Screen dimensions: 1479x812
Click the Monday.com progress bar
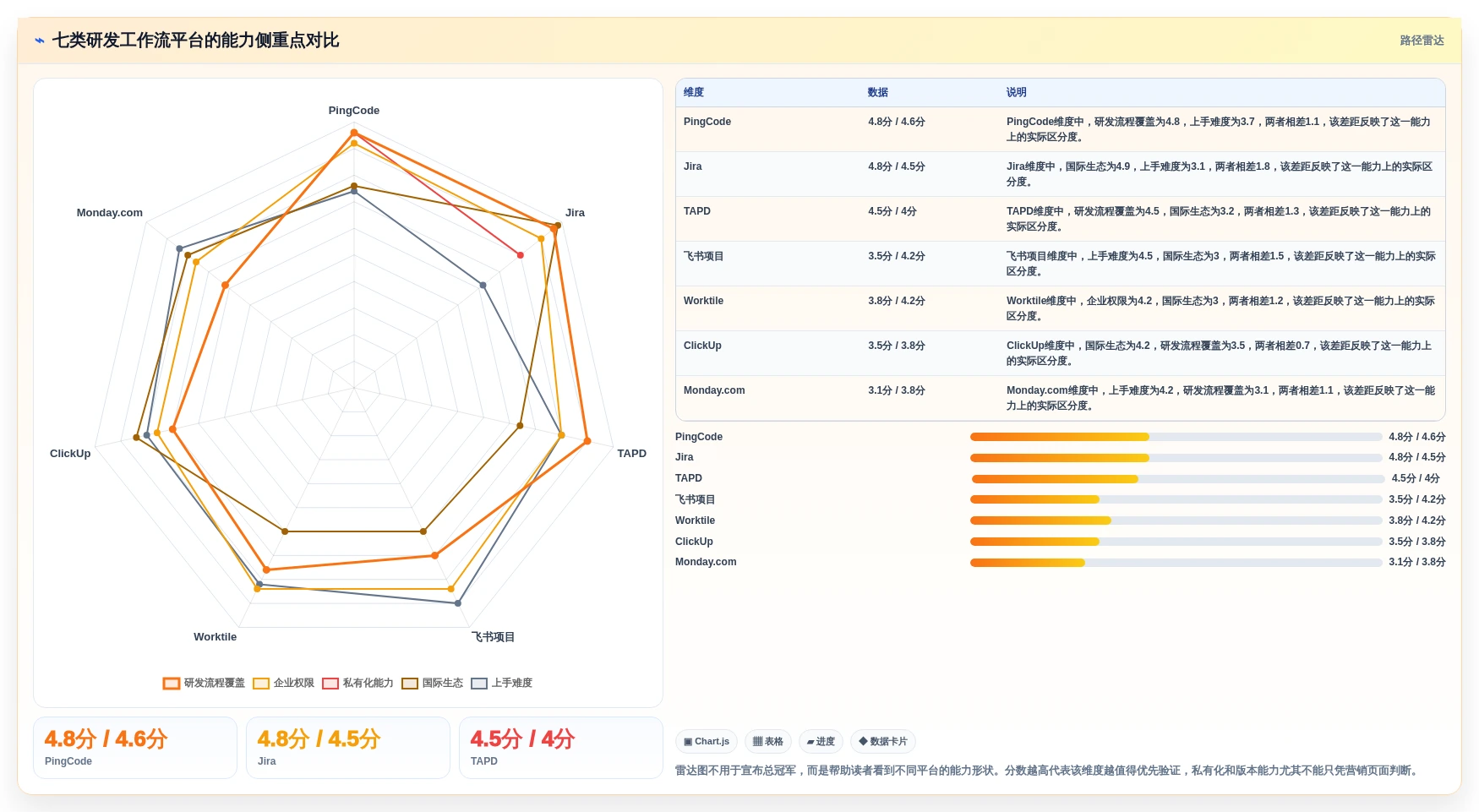tap(1176, 563)
